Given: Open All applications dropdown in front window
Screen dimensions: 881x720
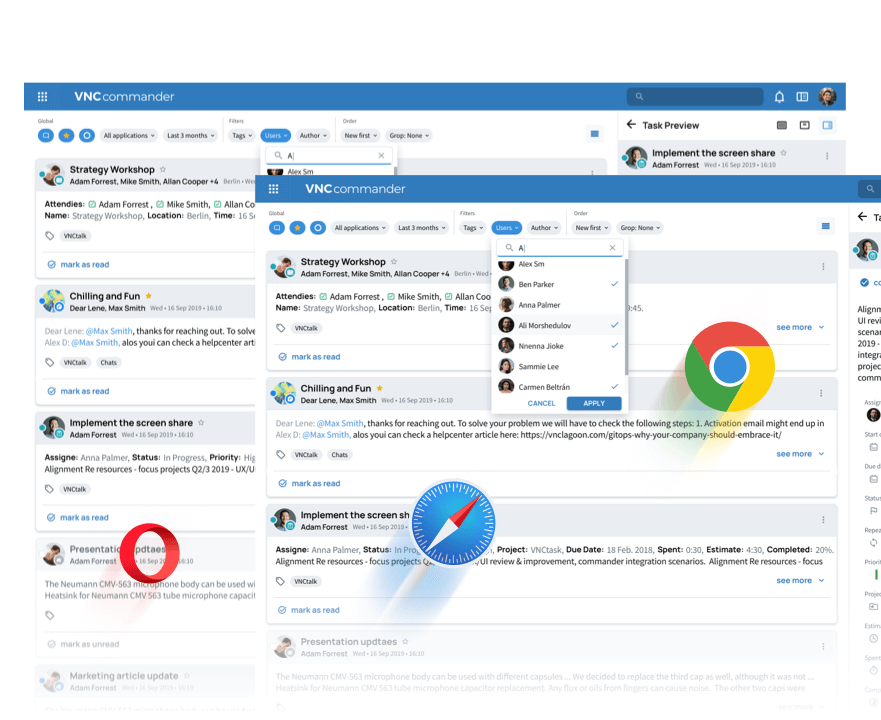Looking at the screenshot, I should [x=360, y=228].
